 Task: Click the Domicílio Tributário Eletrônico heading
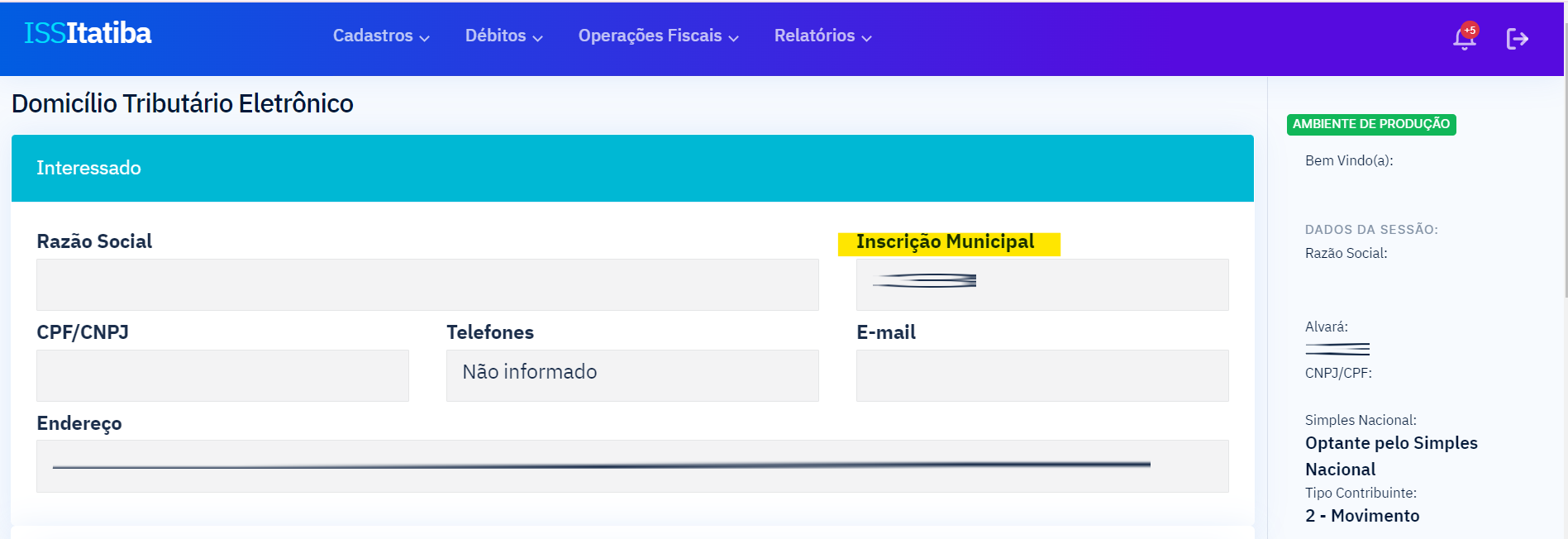(x=183, y=103)
